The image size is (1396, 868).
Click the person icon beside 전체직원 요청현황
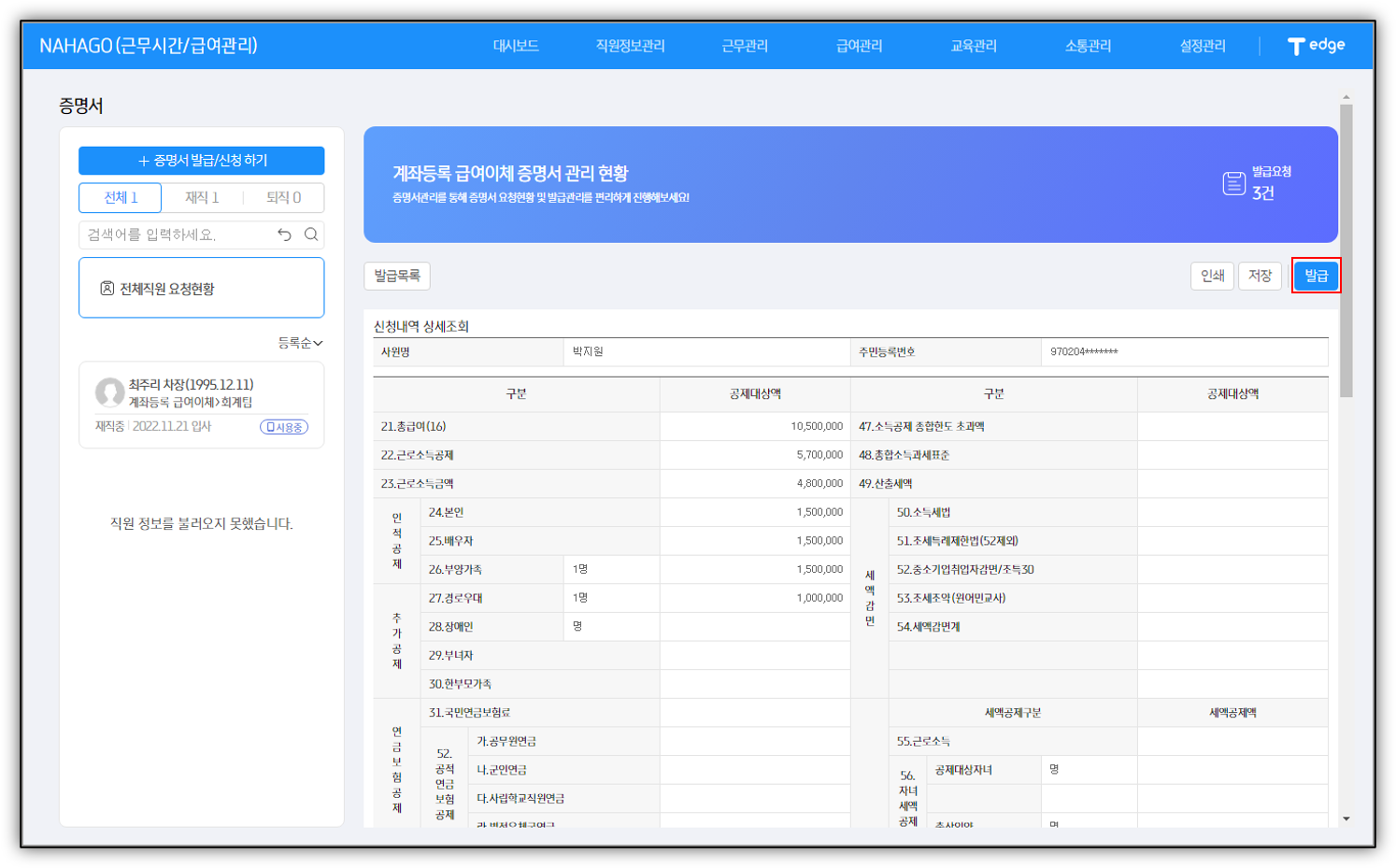(107, 289)
